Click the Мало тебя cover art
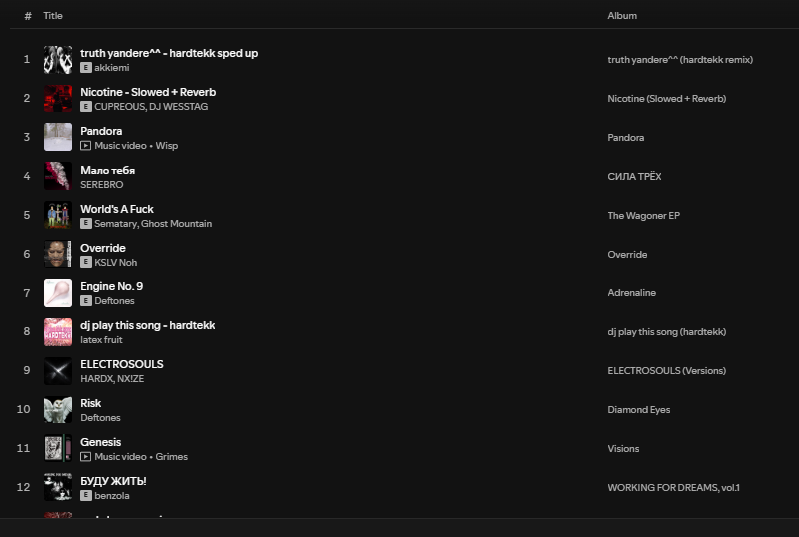 pyautogui.click(x=58, y=176)
